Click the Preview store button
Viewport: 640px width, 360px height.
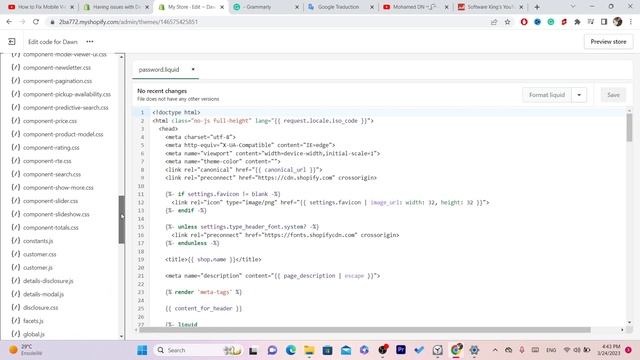click(x=608, y=42)
